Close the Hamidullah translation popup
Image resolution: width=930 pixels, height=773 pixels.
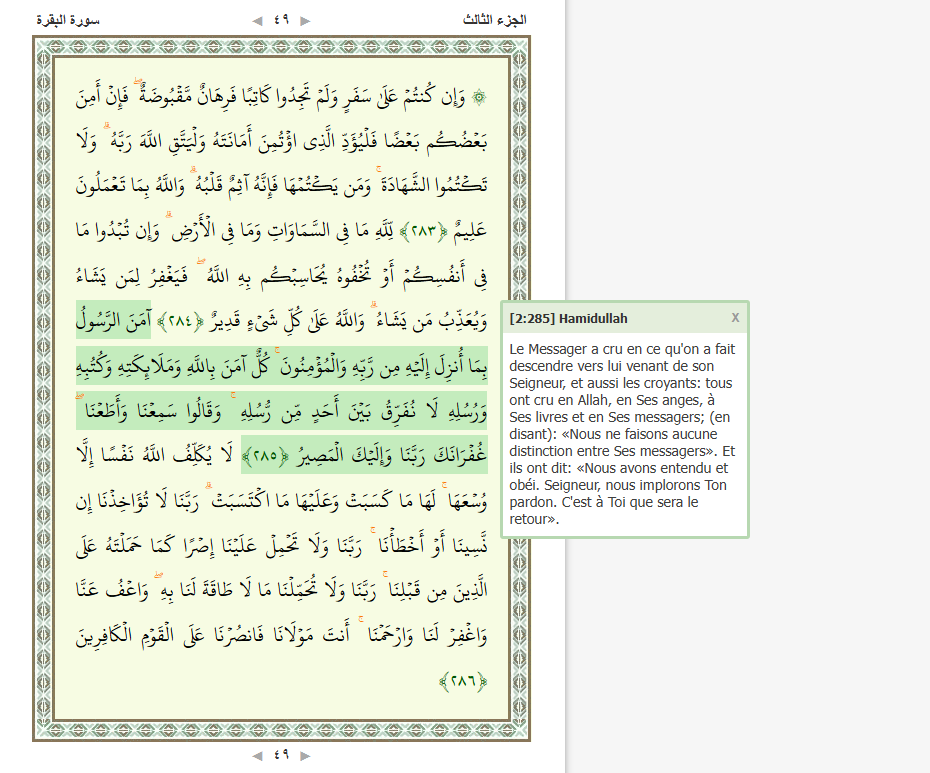coord(735,318)
